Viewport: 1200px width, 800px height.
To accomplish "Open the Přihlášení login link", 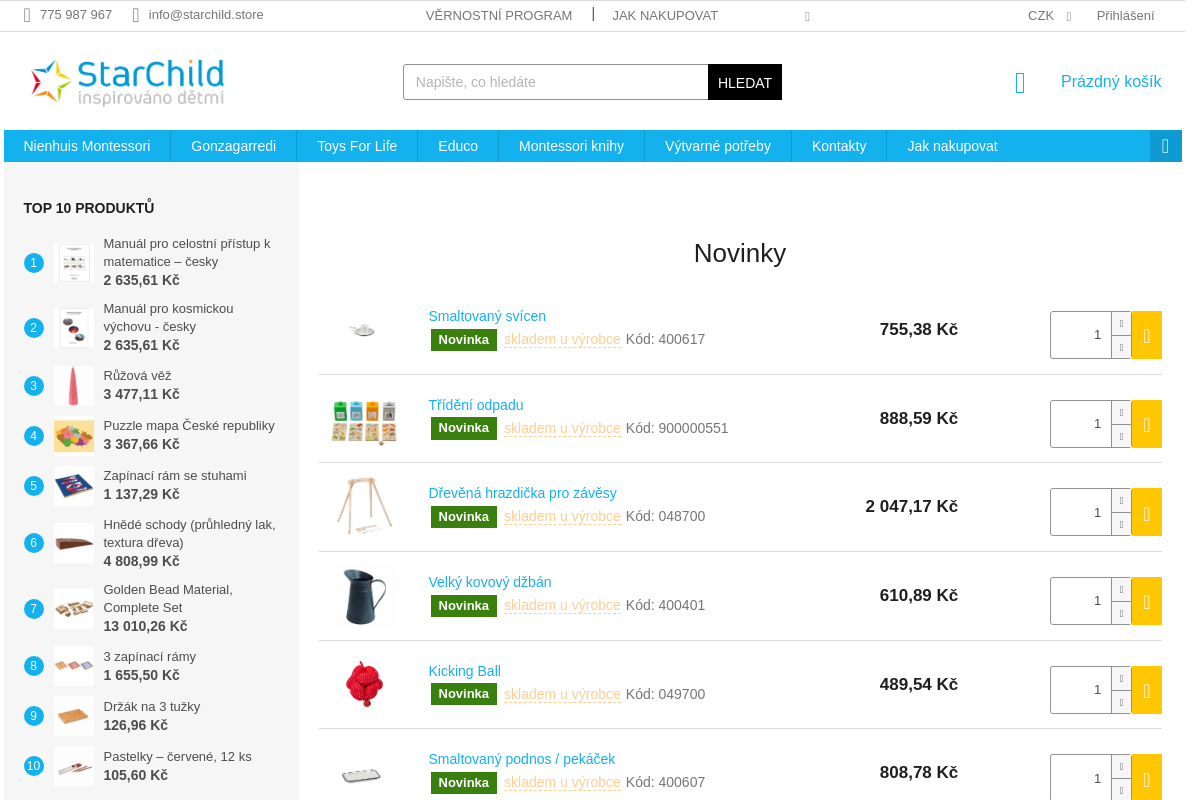I will (x=1125, y=15).
